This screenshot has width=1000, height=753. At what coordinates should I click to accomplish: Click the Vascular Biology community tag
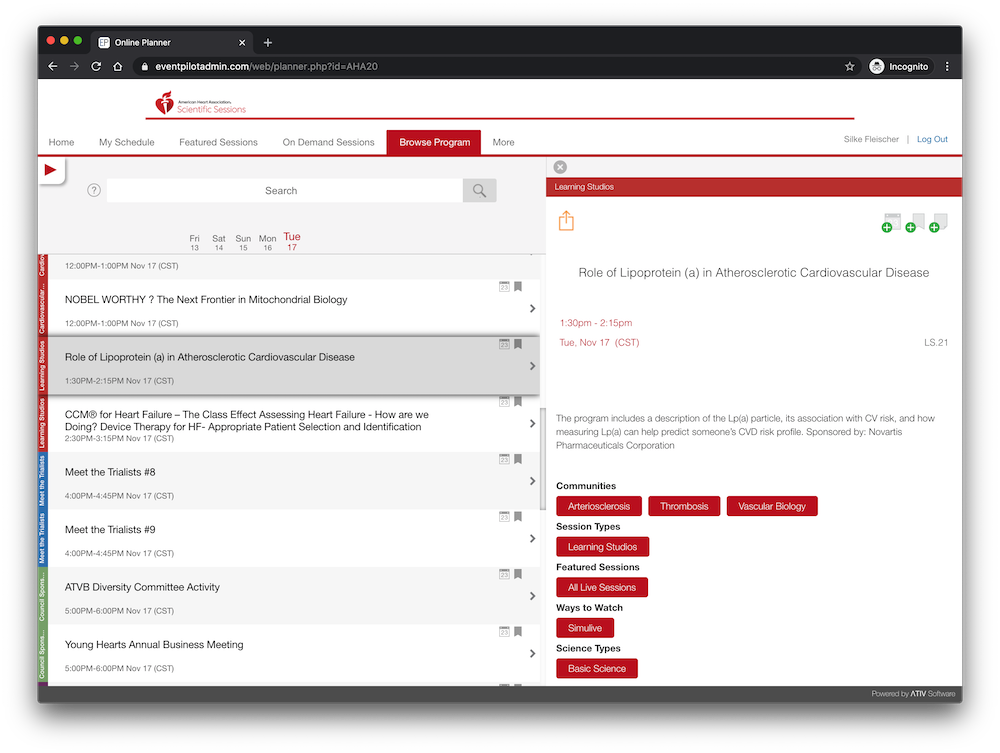point(772,506)
